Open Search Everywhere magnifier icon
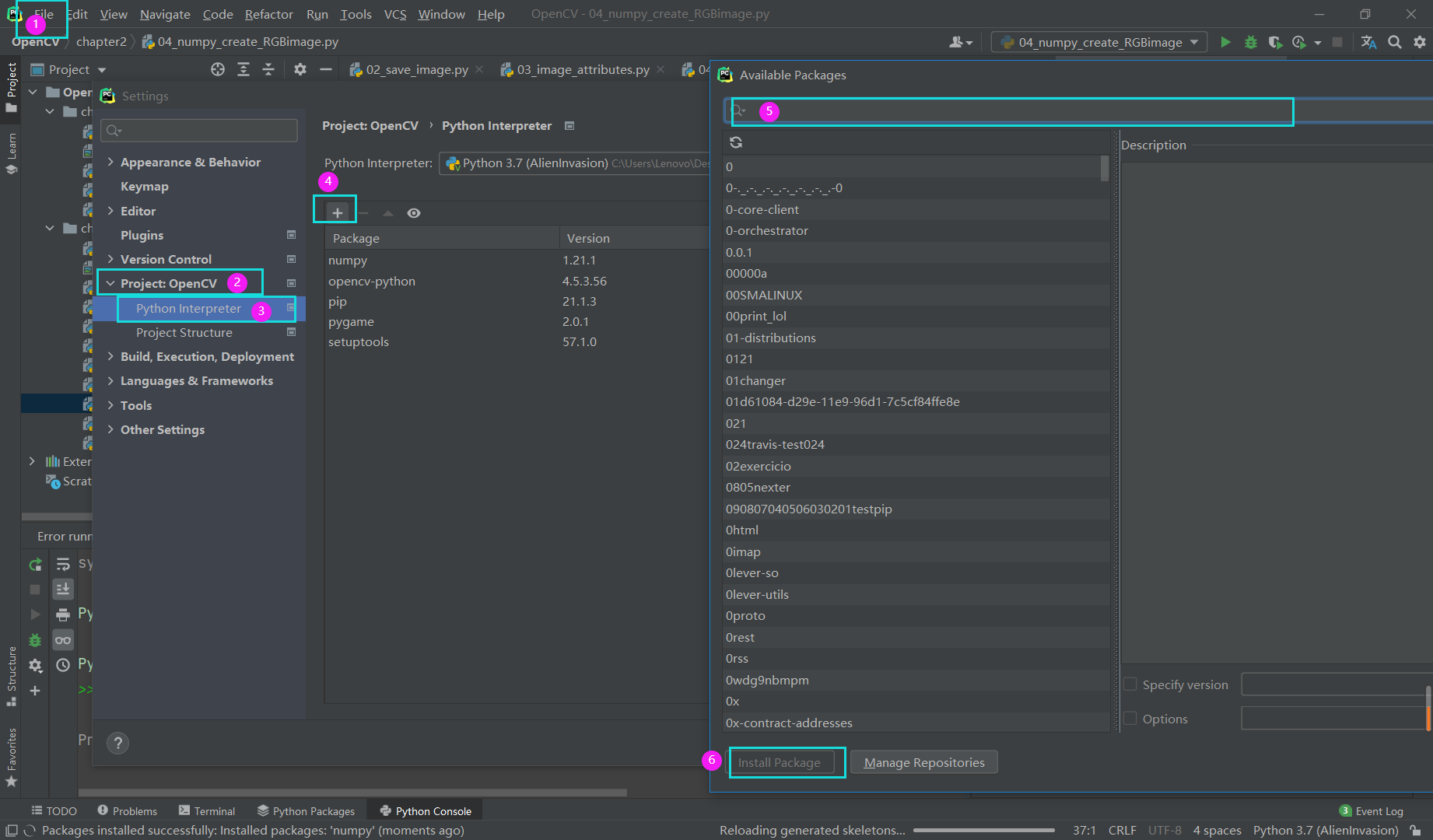 tap(1395, 42)
